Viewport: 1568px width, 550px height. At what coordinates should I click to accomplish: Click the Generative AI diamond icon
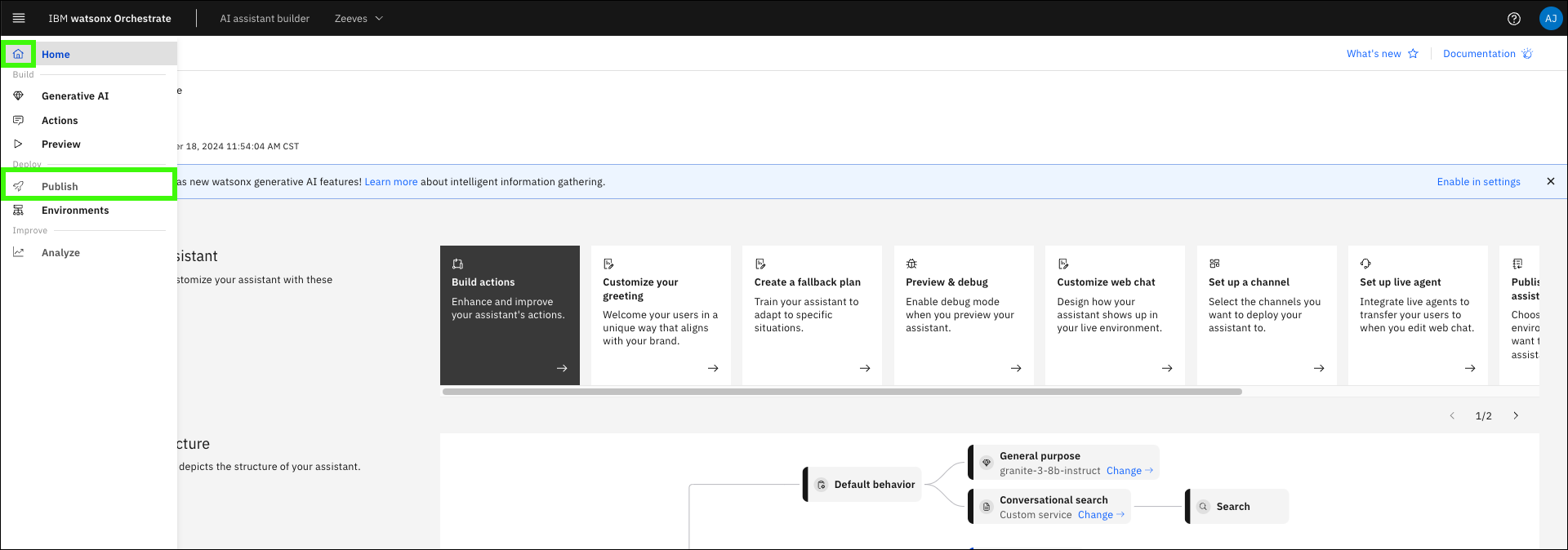pyautogui.click(x=18, y=95)
